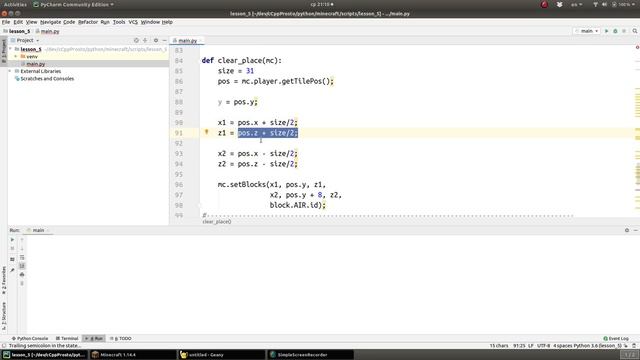The width and height of the screenshot is (640, 360).
Task: Open the PyCharm Community Edition app menu
Action: (73, 4)
